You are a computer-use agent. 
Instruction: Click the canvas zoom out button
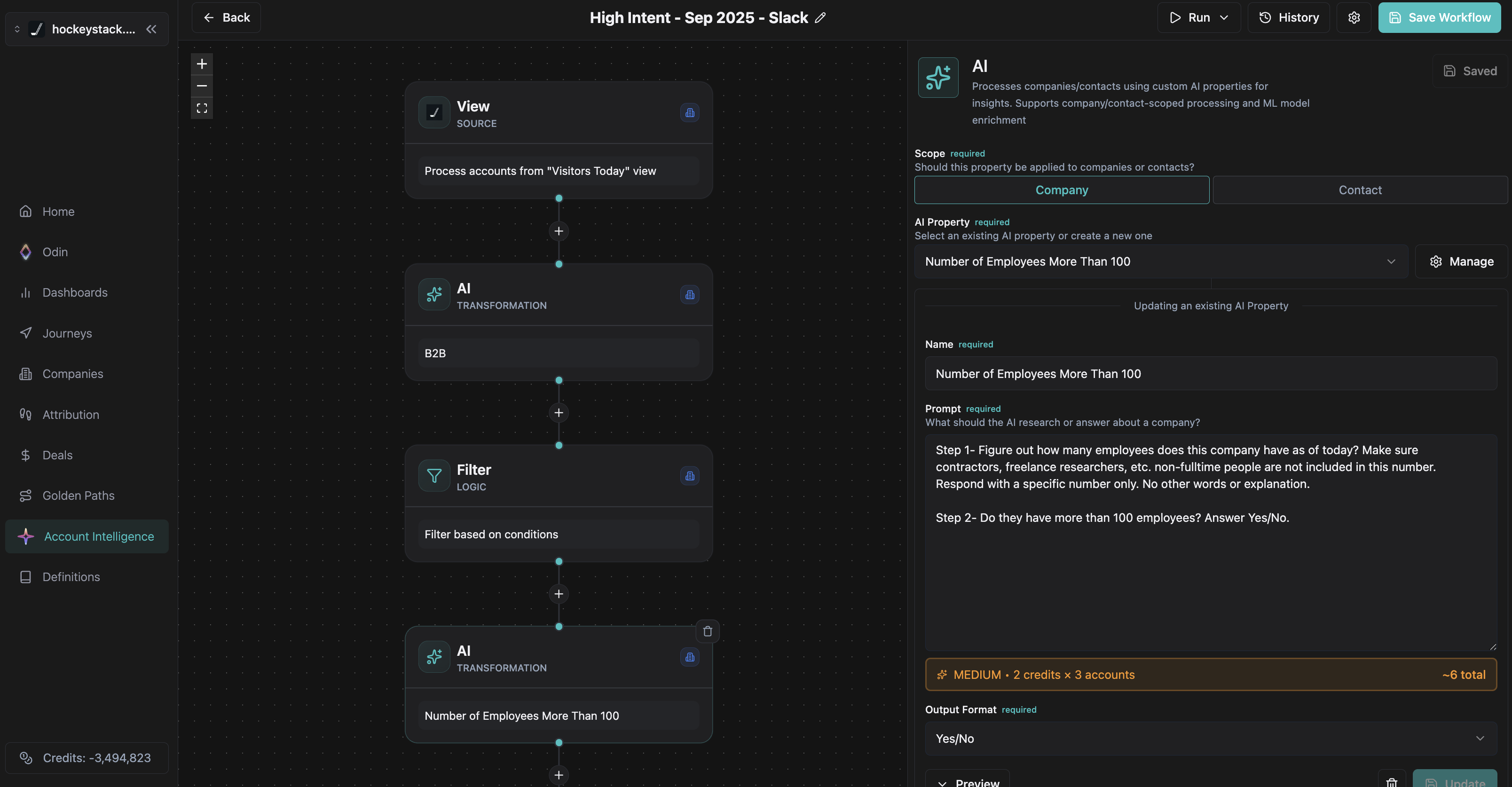tap(201, 86)
